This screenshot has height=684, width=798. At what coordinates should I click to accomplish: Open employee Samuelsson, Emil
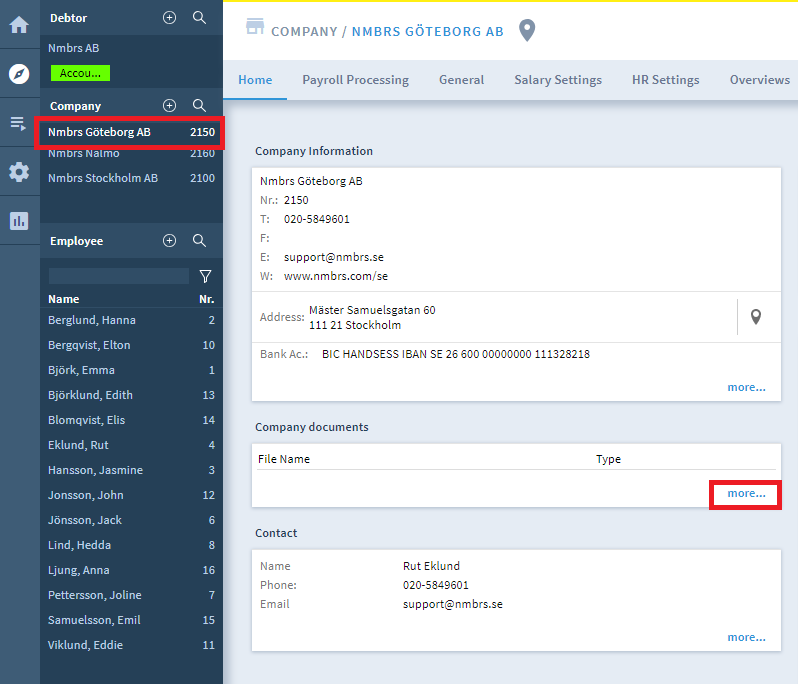tap(131, 620)
